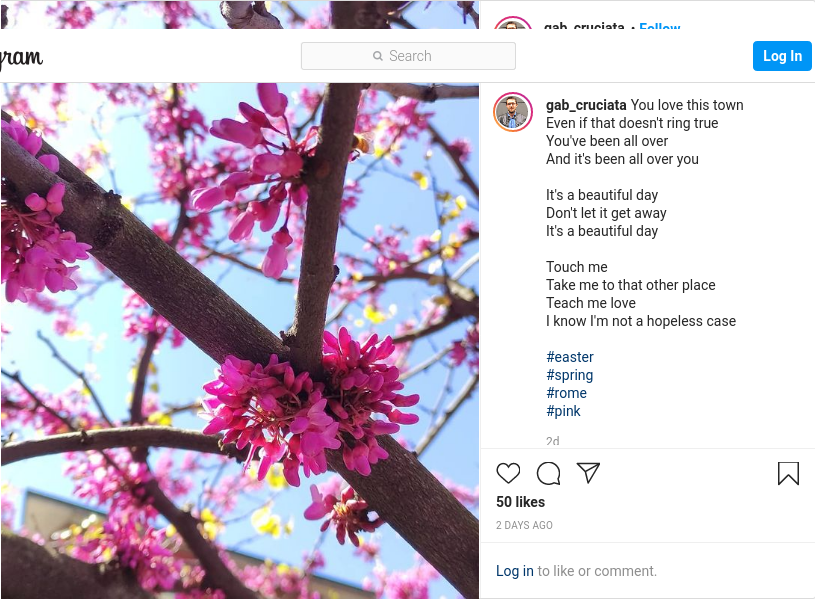Screen dimensions: 815x599
Task: Click the magnifier icon in the search box
Action: tap(378, 56)
